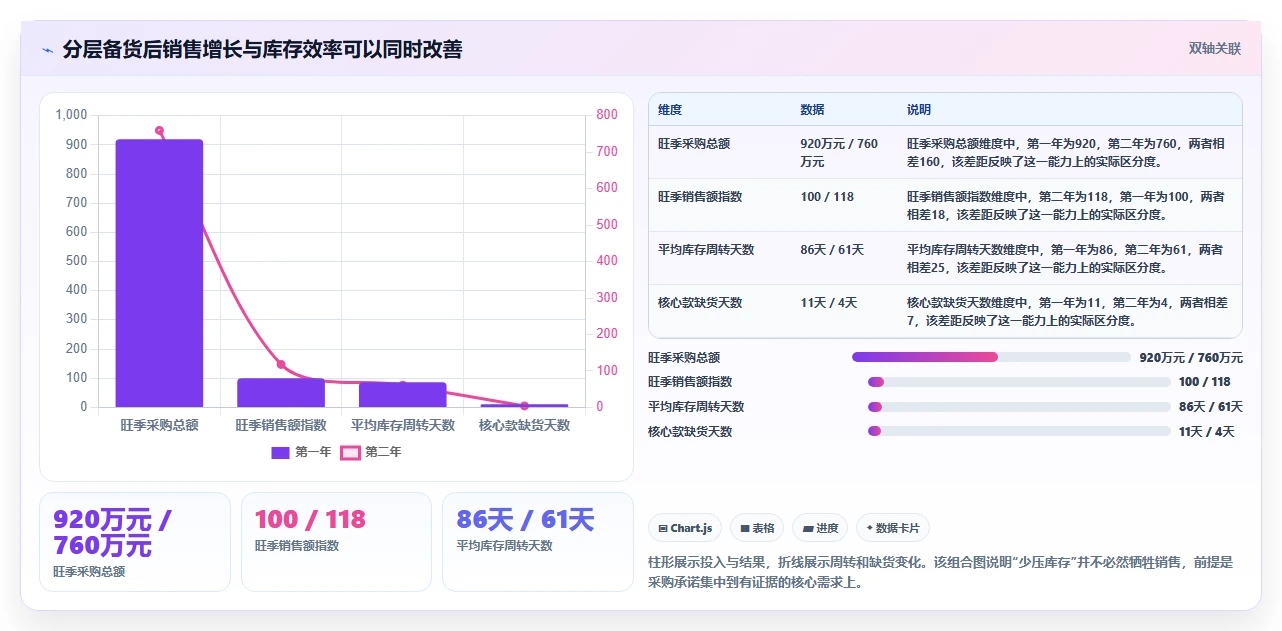Click the lightning icon beside the title
This screenshot has height=631, width=1282.
point(48,50)
